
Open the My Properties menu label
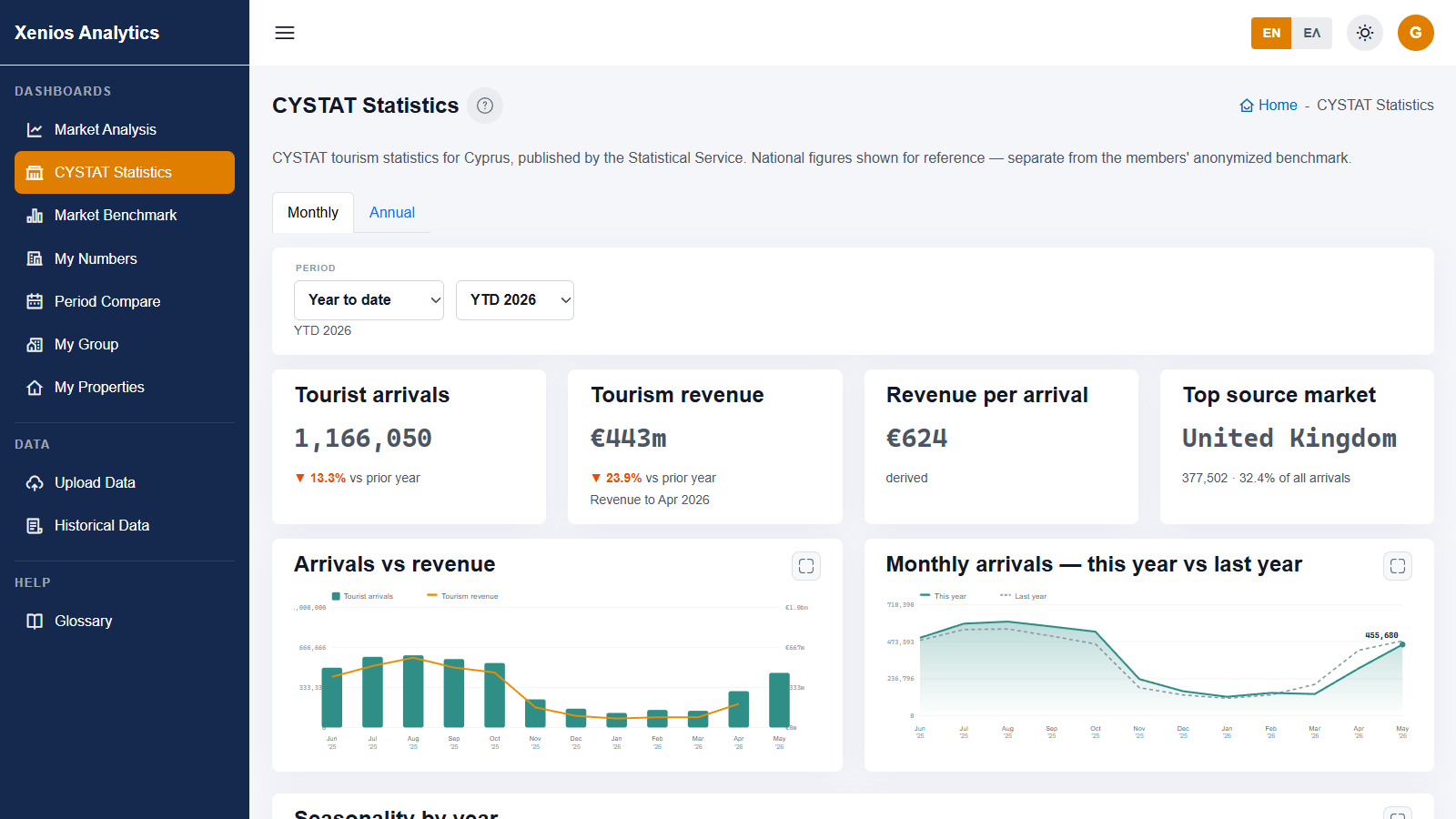99,388
